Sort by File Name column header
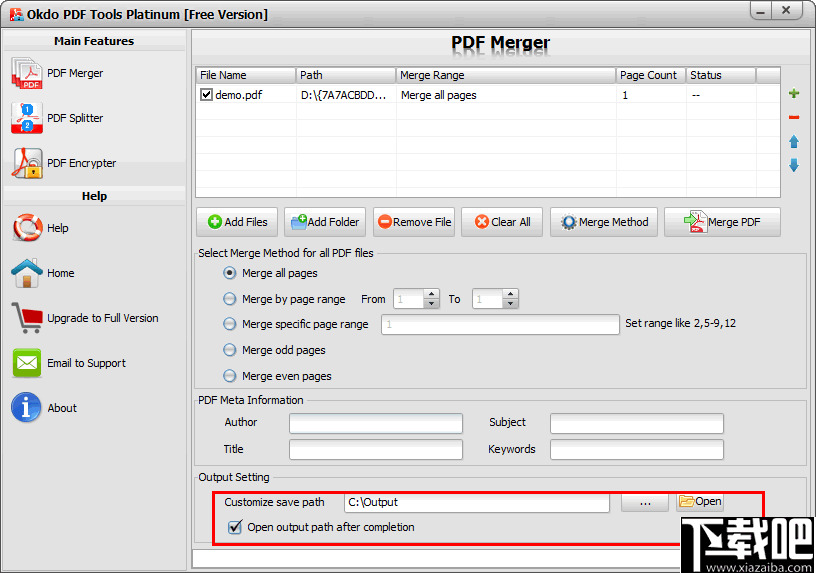This screenshot has height=573, width=816. pyautogui.click(x=246, y=75)
